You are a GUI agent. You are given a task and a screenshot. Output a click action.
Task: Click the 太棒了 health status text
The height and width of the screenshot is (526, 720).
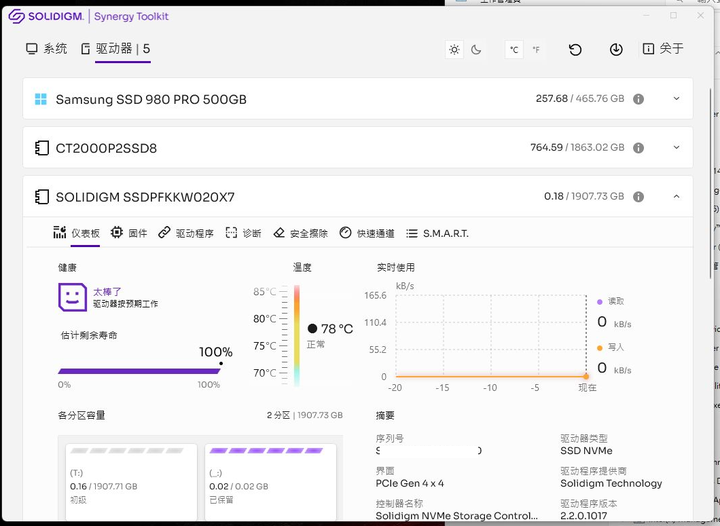tap(107, 292)
